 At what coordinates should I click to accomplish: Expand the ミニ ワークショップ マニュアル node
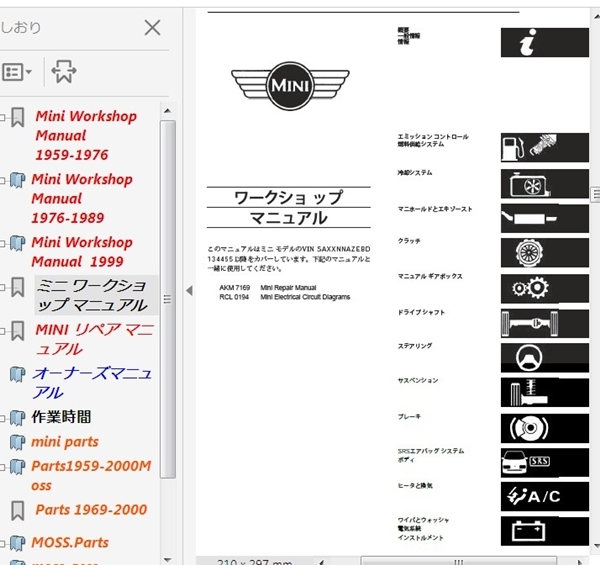(2, 287)
